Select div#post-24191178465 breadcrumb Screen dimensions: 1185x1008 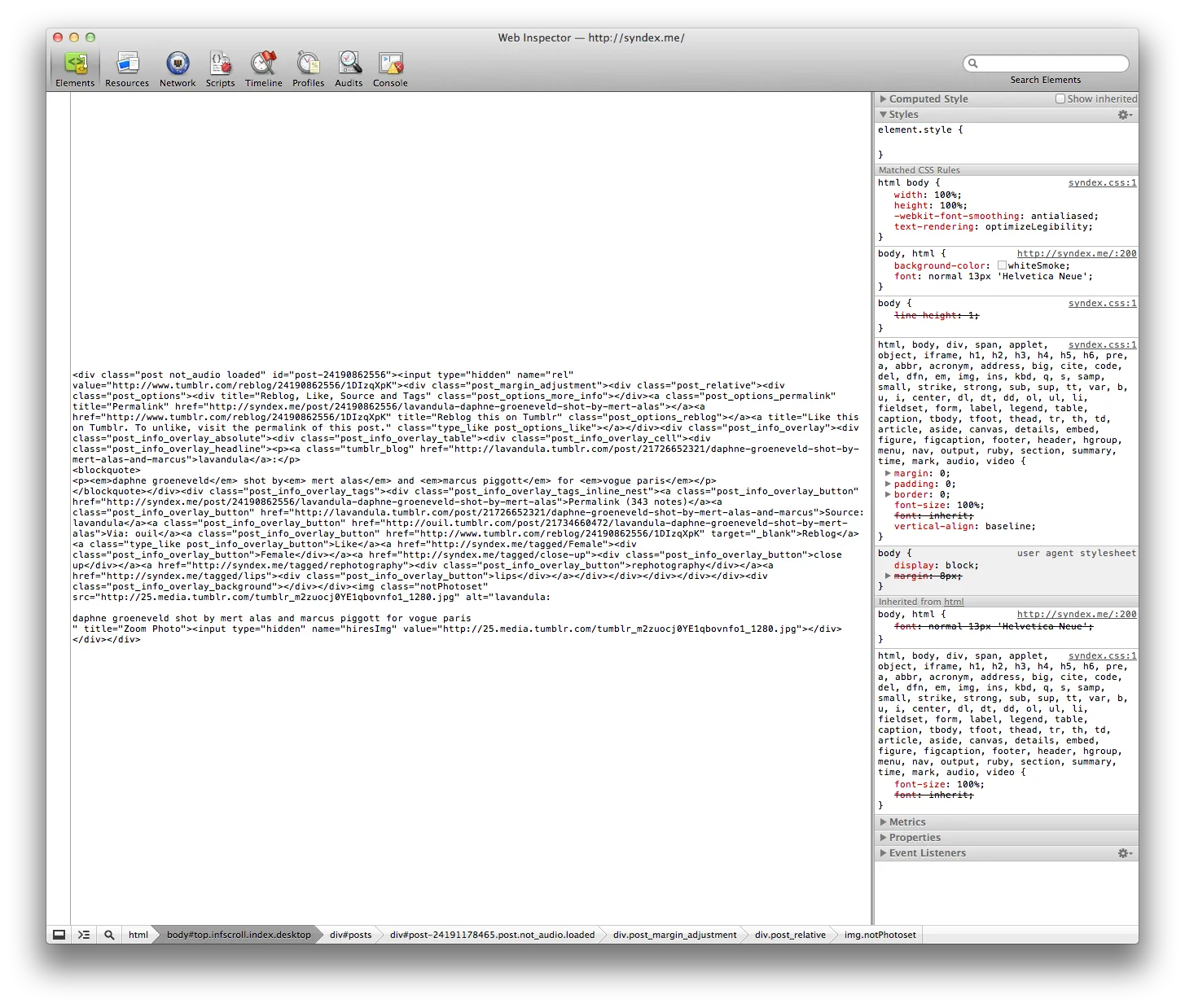point(492,935)
